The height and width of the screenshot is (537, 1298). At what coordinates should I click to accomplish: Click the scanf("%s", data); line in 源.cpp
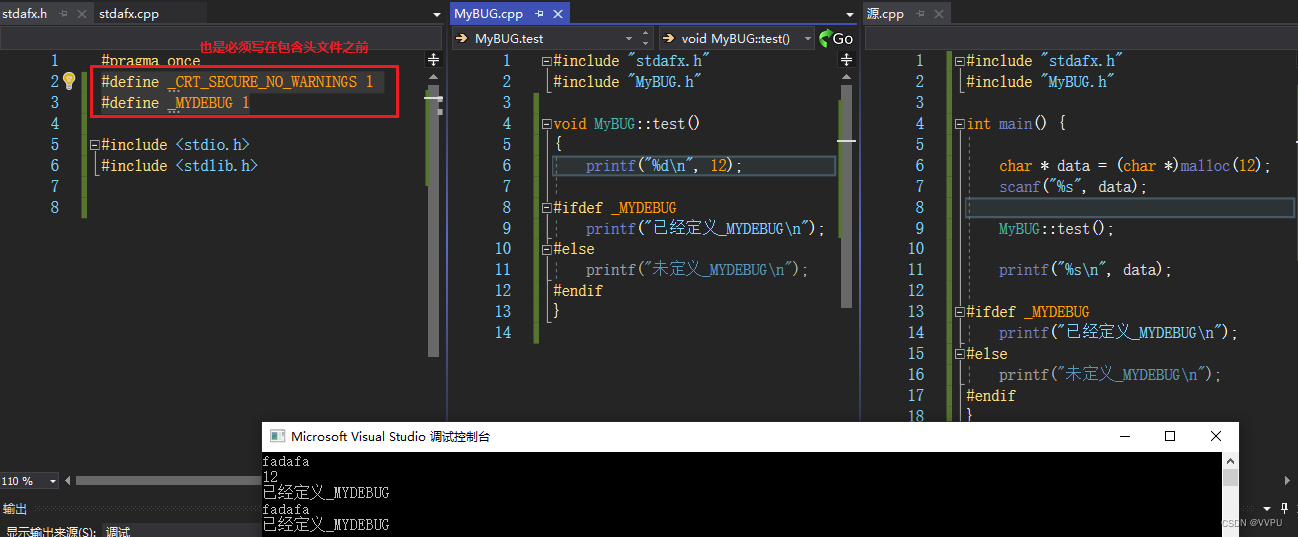tap(1073, 187)
